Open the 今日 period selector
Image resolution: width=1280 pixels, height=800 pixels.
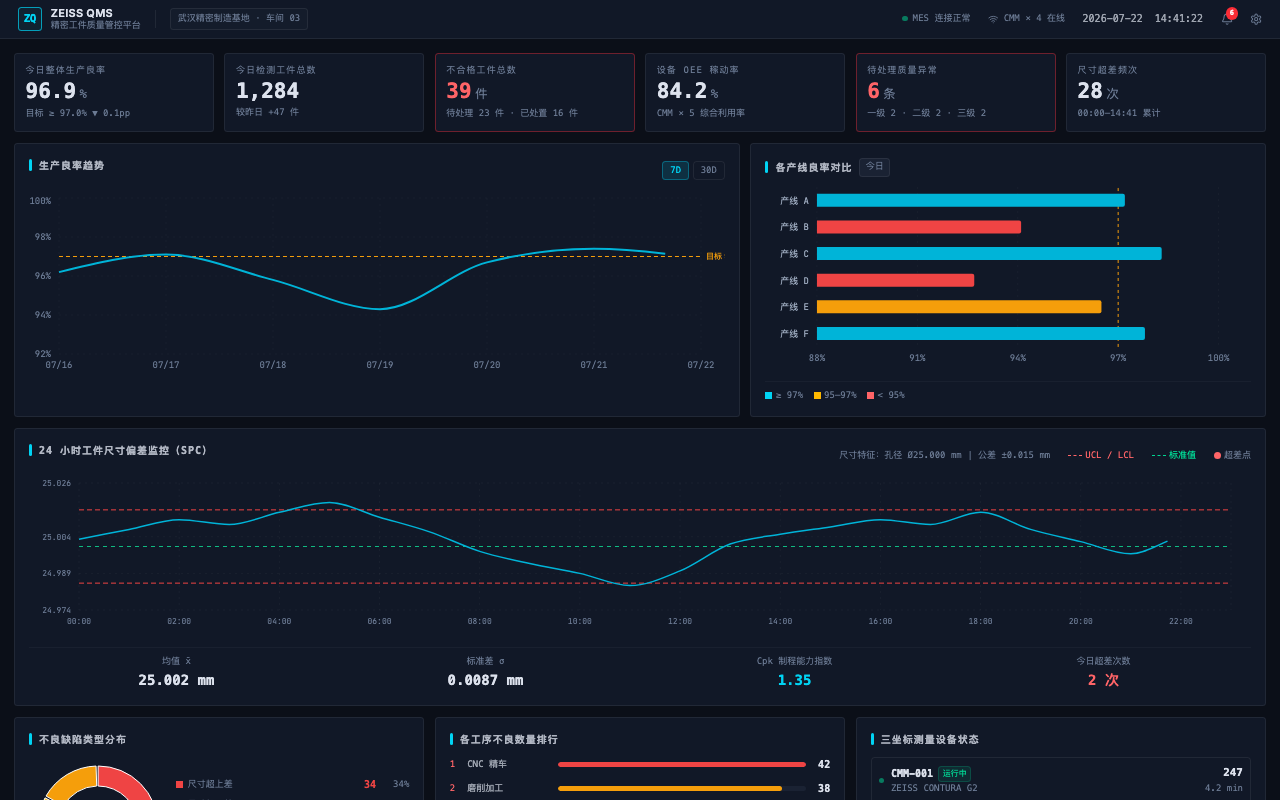874,167
